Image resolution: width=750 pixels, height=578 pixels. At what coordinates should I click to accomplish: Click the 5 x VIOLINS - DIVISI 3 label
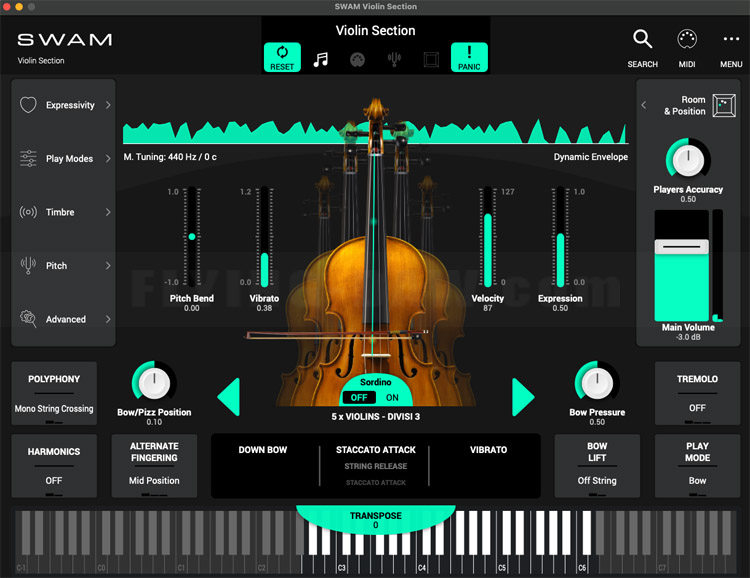coord(375,417)
